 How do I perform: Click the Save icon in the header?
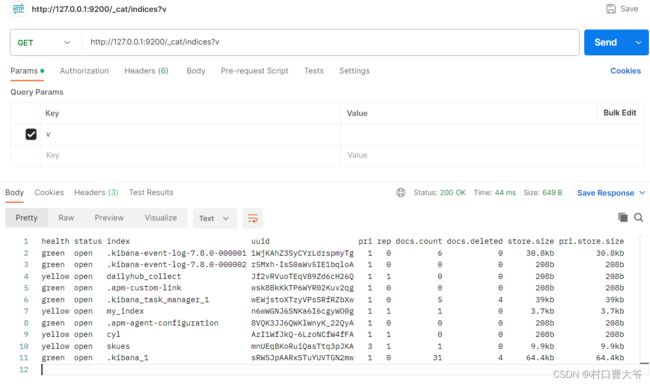coord(611,9)
